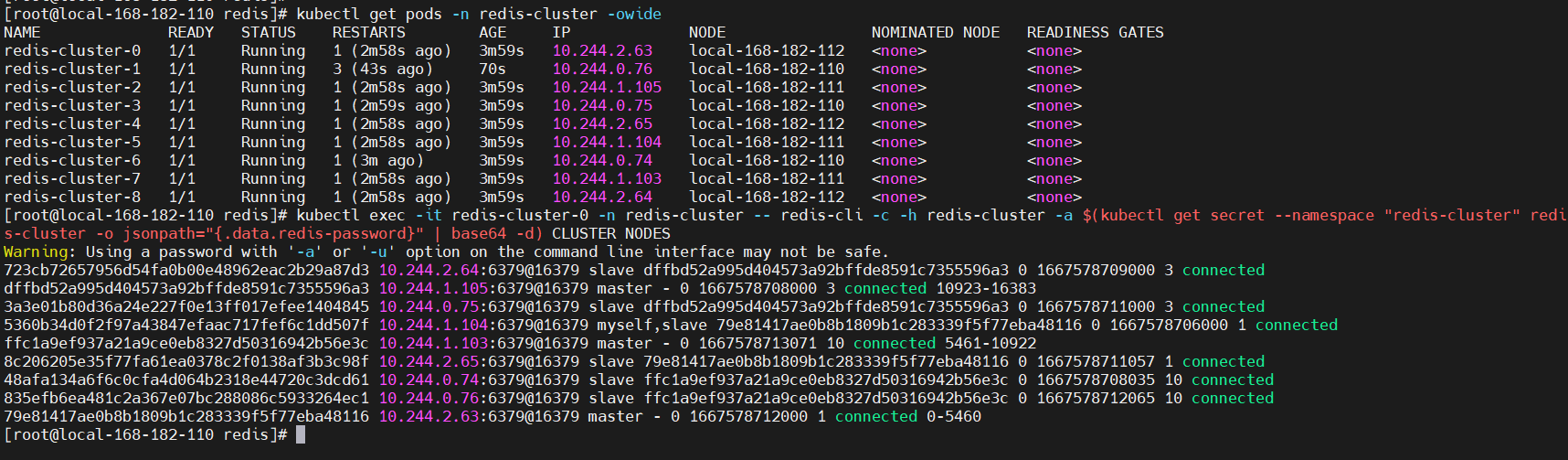The width and height of the screenshot is (1568, 460).
Task: Click the slot range 5461-10922
Action: pos(991,343)
